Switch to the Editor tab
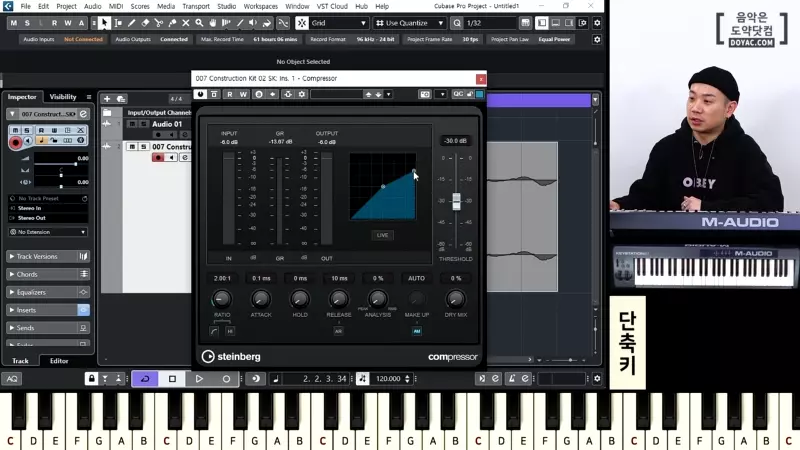 (59, 361)
